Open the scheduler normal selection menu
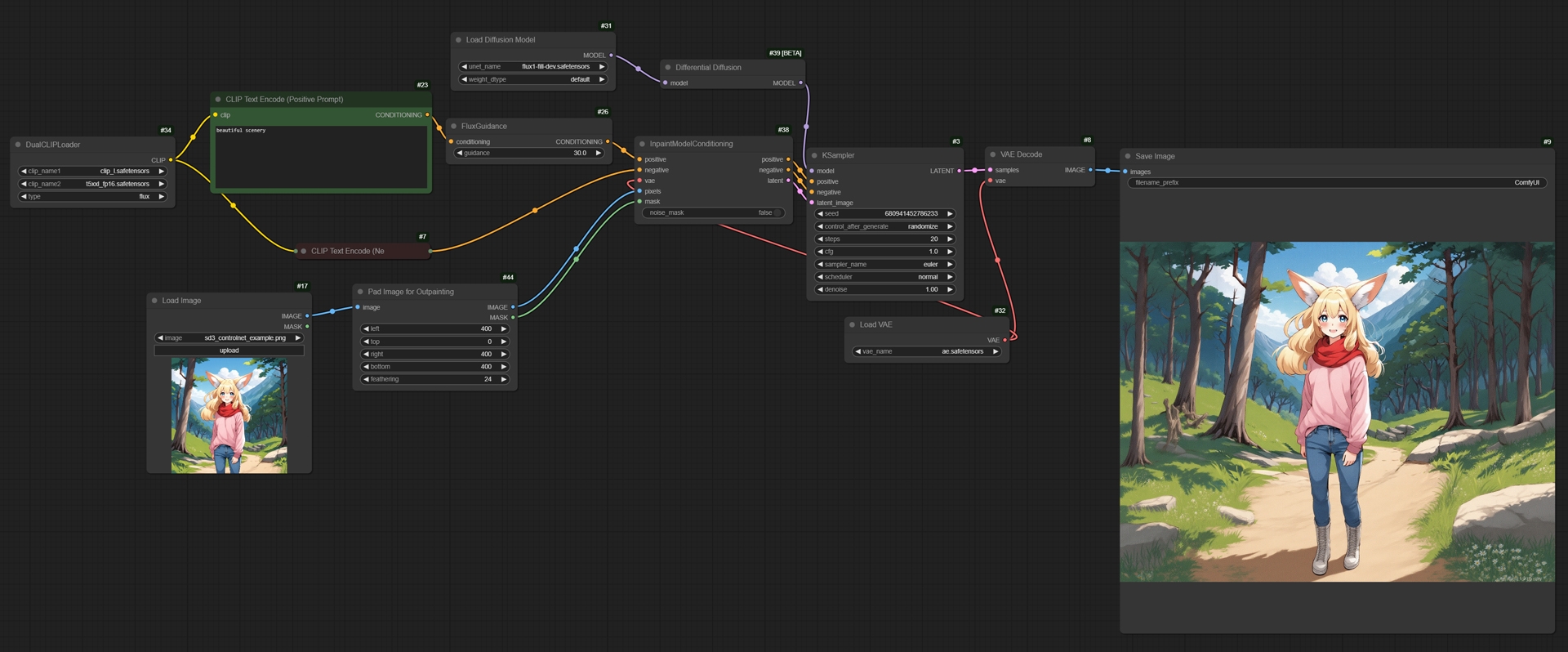 885,277
